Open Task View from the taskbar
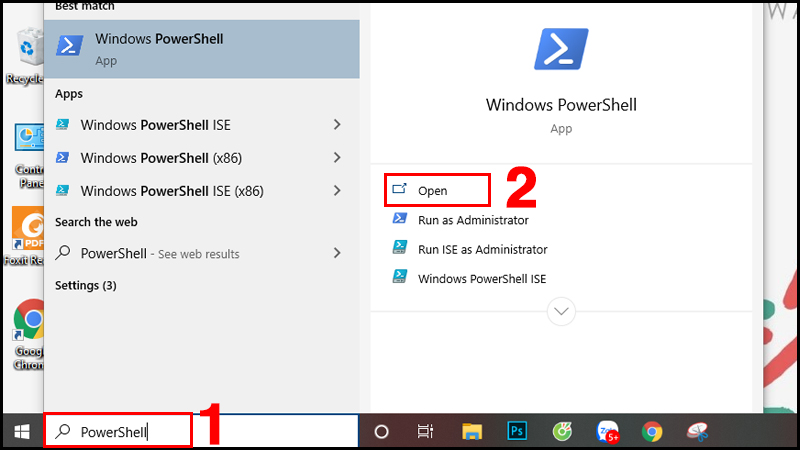 (x=424, y=432)
